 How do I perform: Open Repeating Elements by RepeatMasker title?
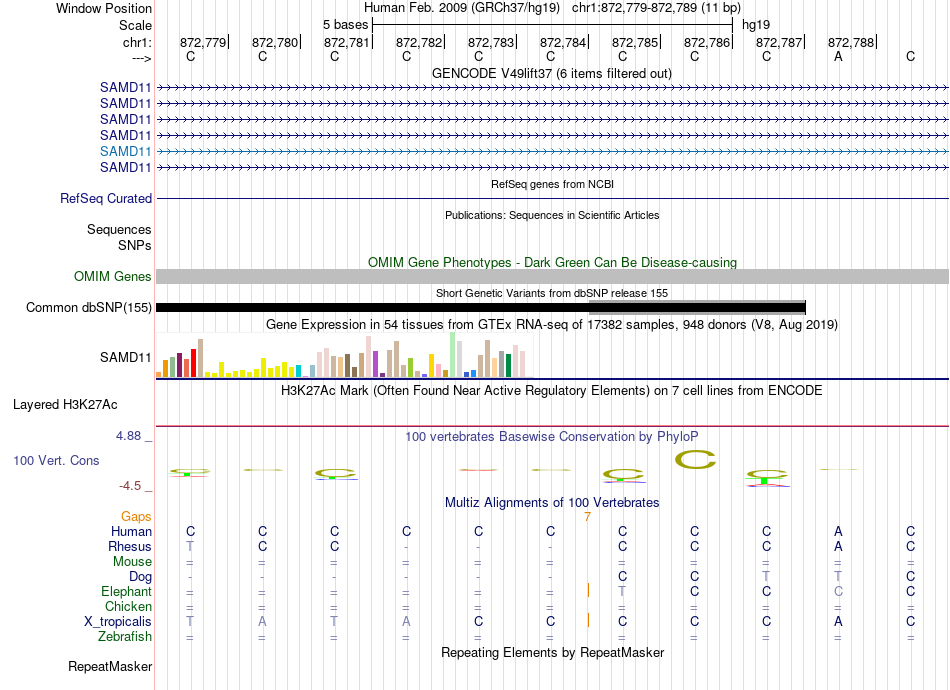coord(552,652)
